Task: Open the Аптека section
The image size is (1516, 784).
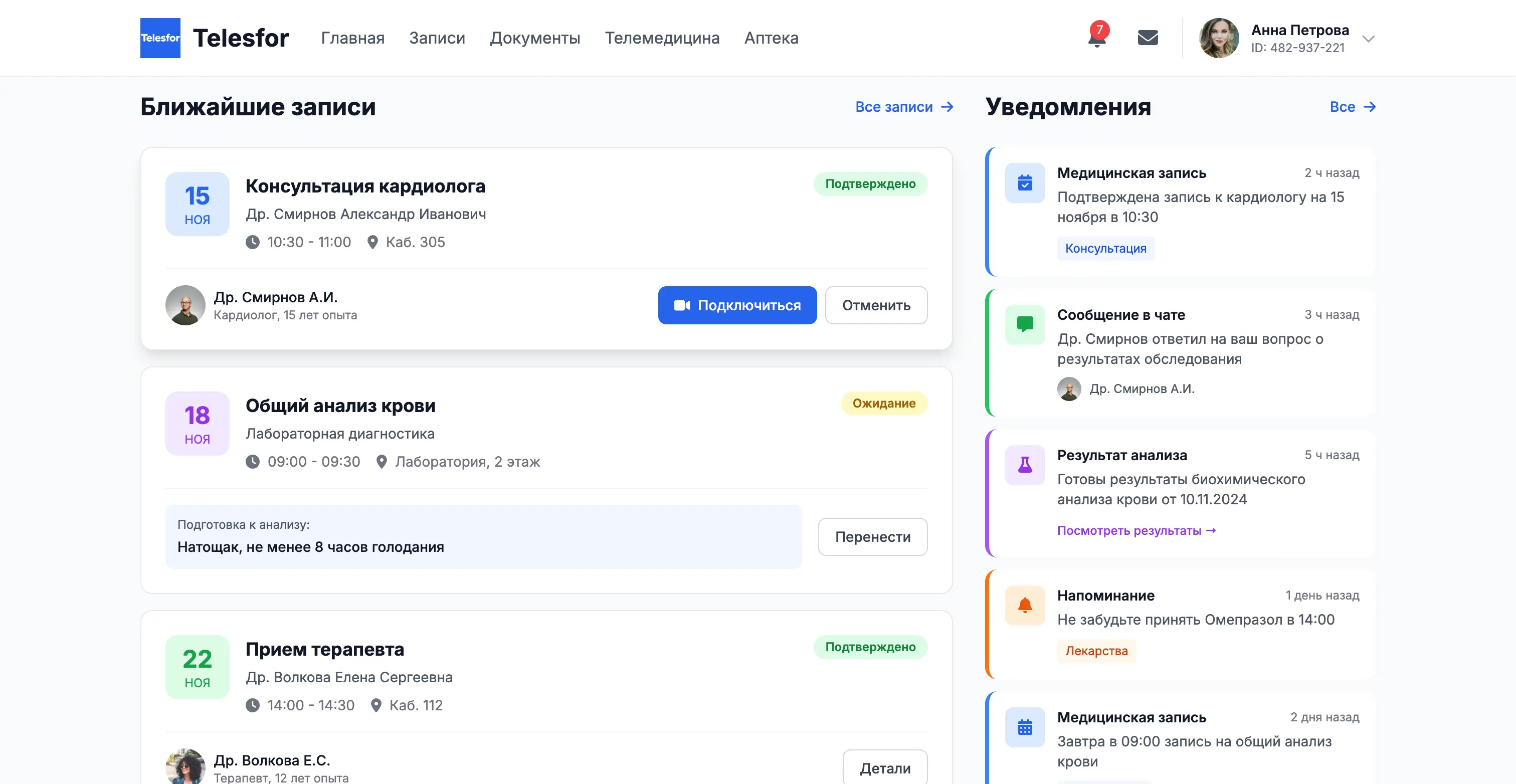Action: tap(772, 38)
